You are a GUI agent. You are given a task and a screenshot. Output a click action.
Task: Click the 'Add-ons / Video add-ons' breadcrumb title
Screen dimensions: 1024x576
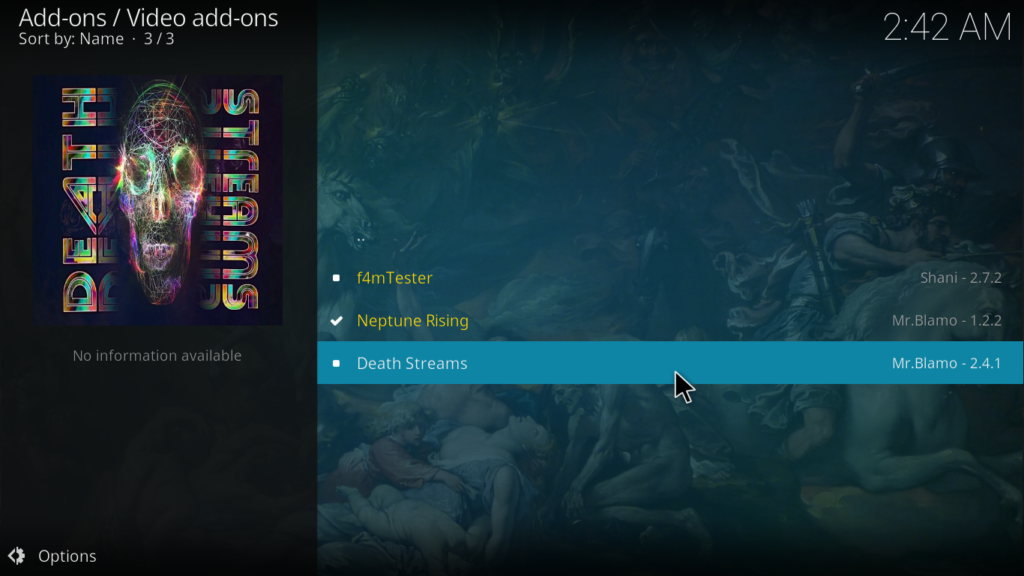click(148, 18)
